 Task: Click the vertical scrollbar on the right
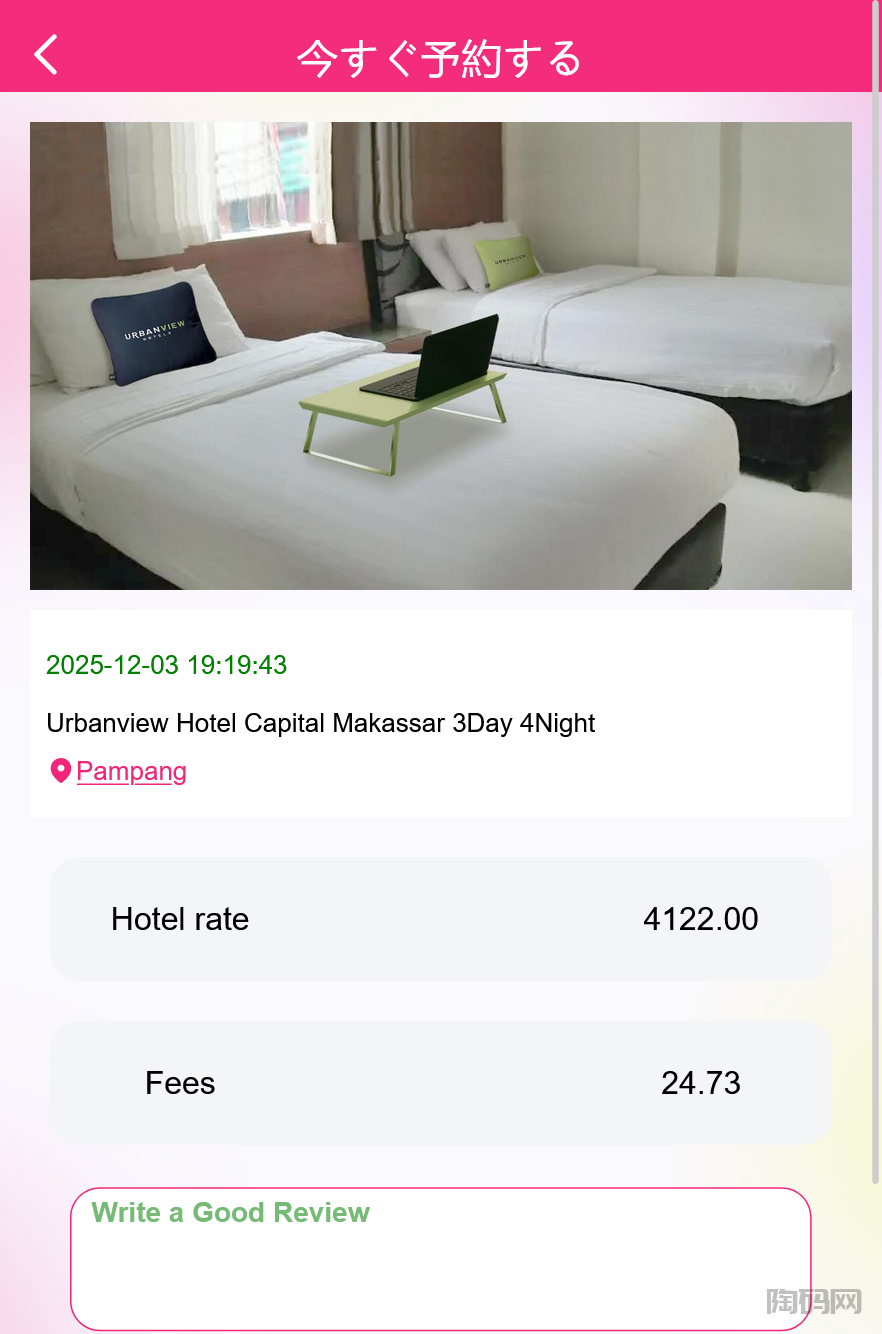(x=876, y=640)
